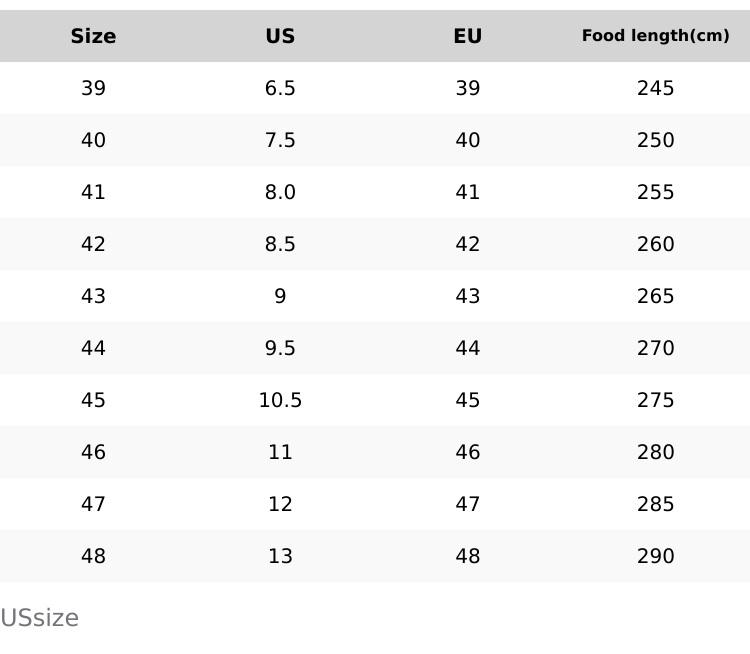Click US size 12 cell
Viewport: 750px width, 654px height.
pos(280,504)
